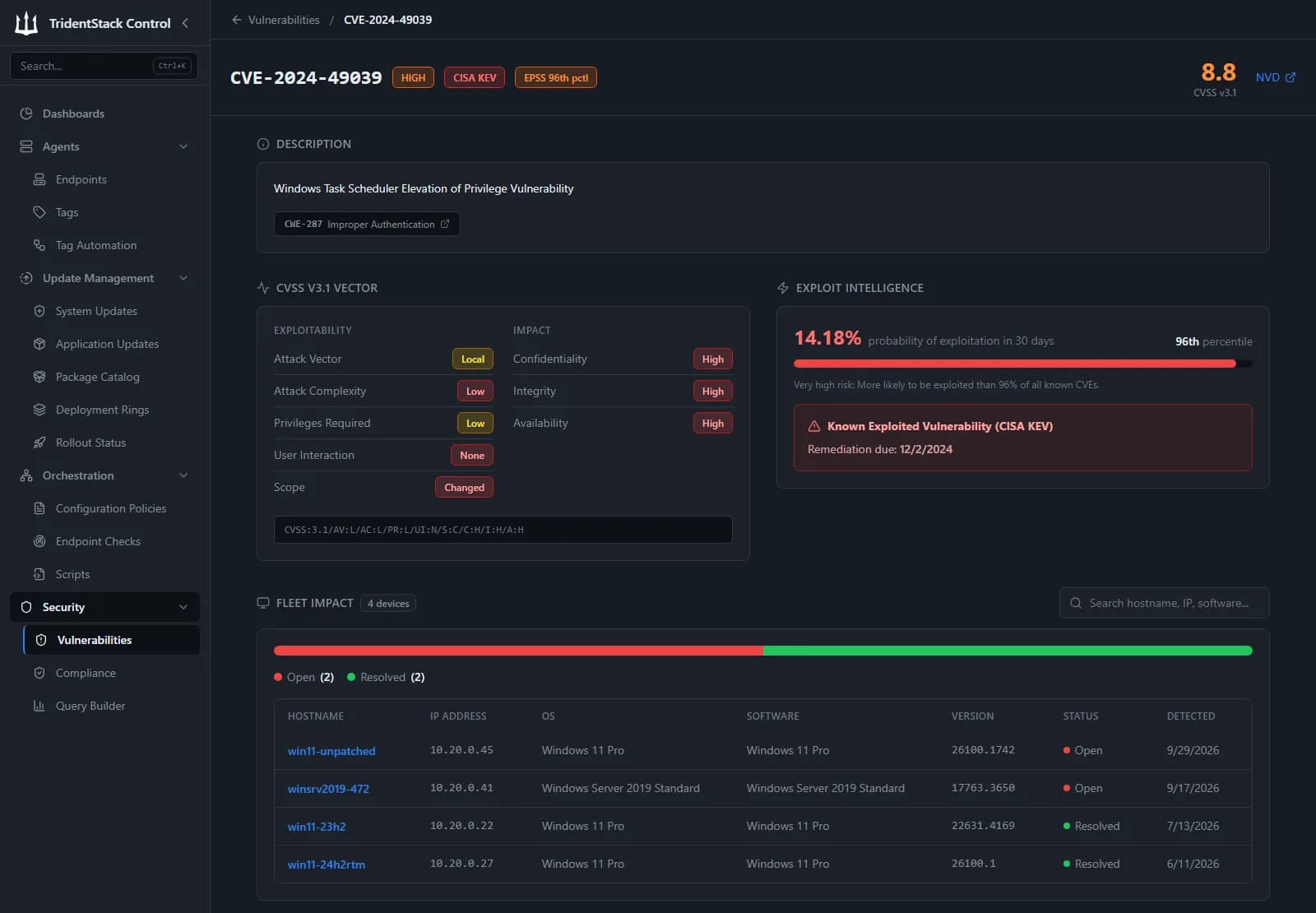Click the Open/Resolved fleet impact bar

point(762,651)
